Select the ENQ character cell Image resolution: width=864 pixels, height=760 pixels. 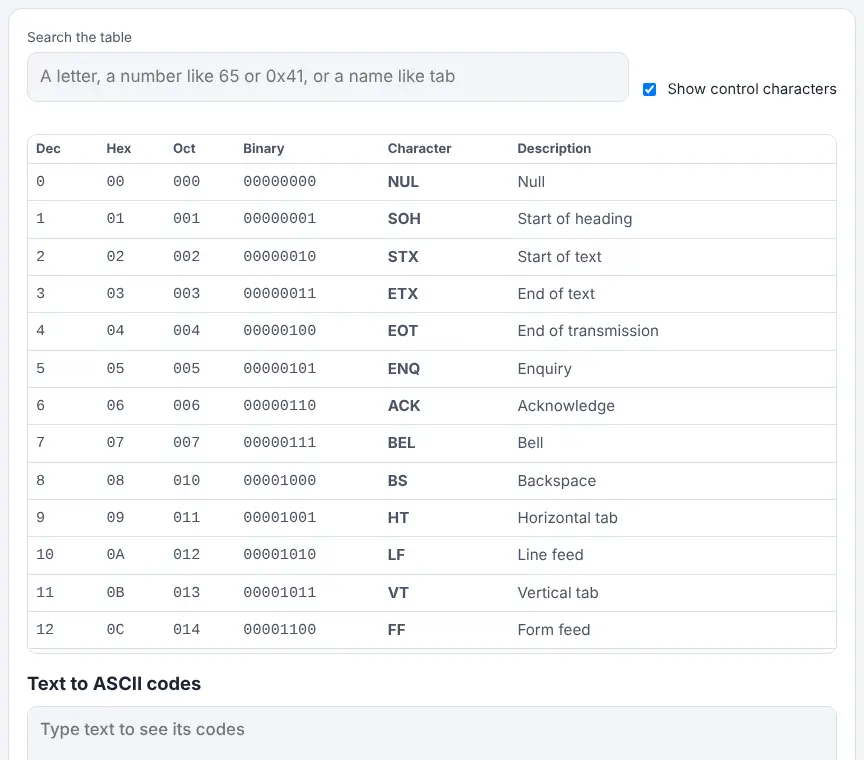(404, 369)
